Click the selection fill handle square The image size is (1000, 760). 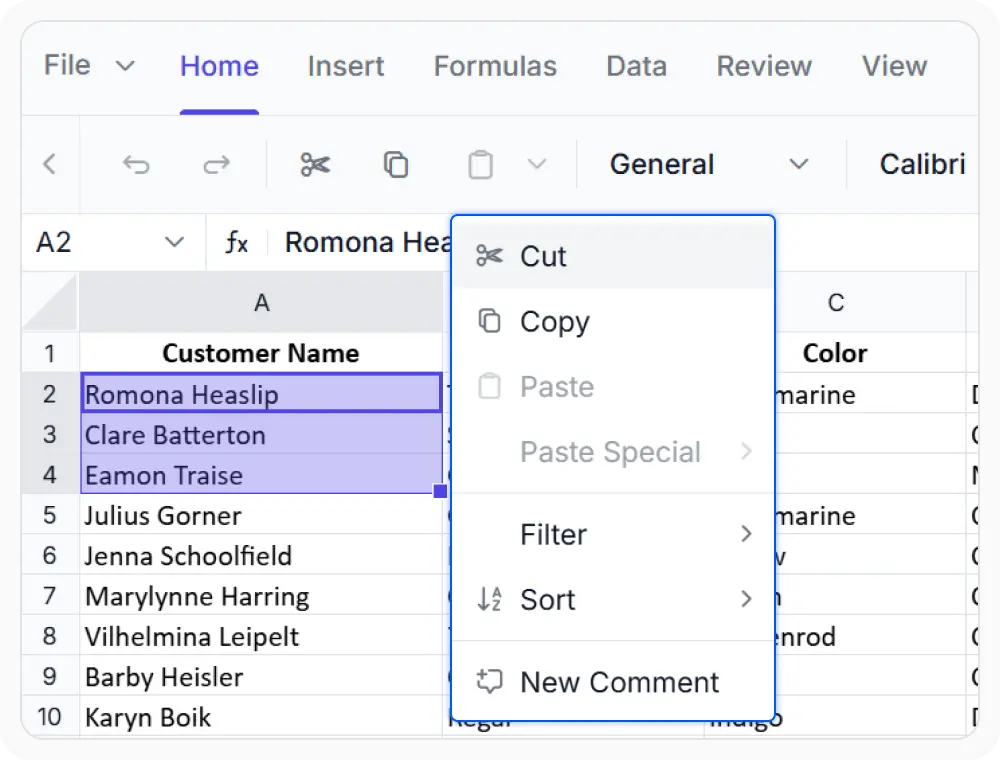click(x=440, y=491)
